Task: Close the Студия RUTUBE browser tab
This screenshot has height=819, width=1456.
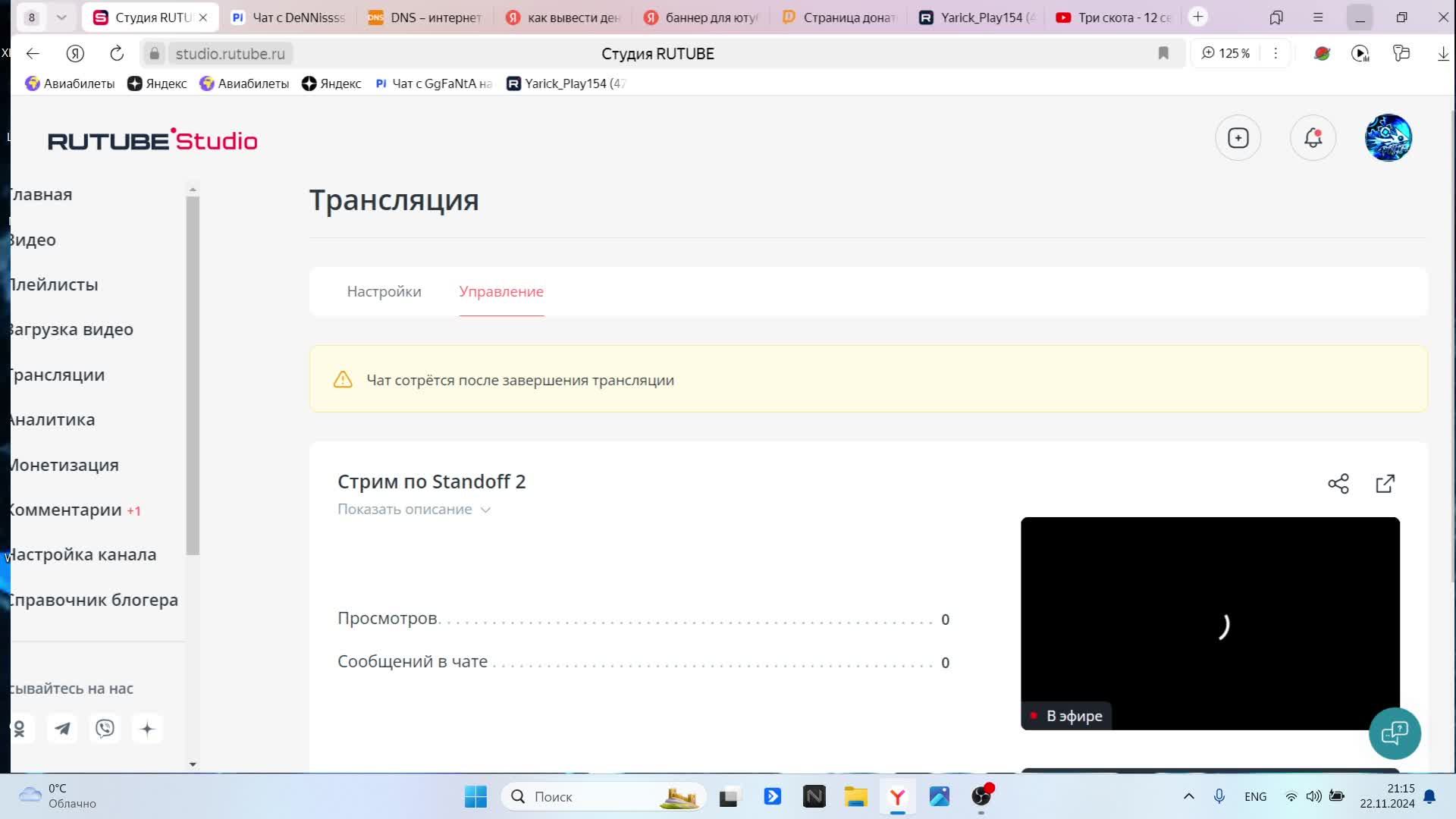Action: coord(202,17)
